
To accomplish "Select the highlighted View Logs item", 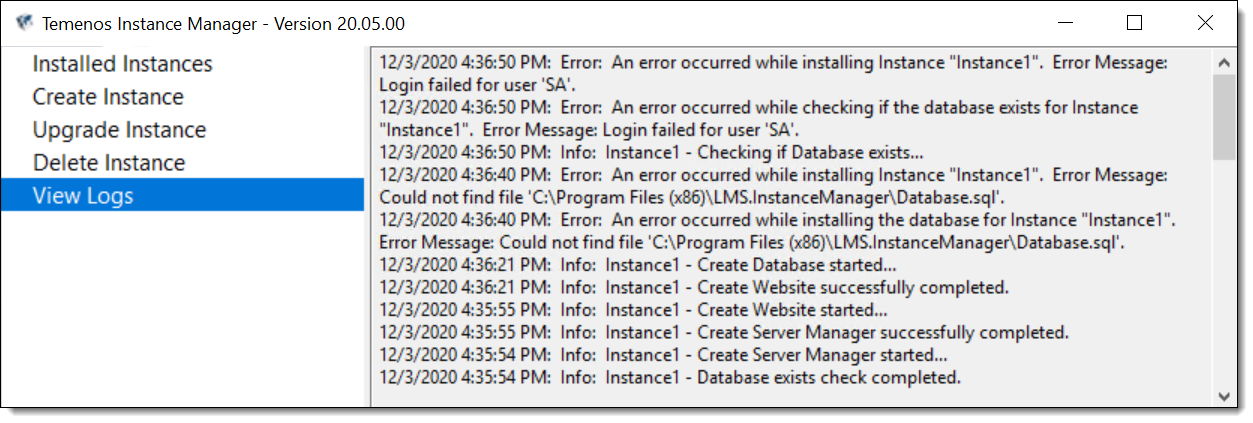I will [183, 195].
